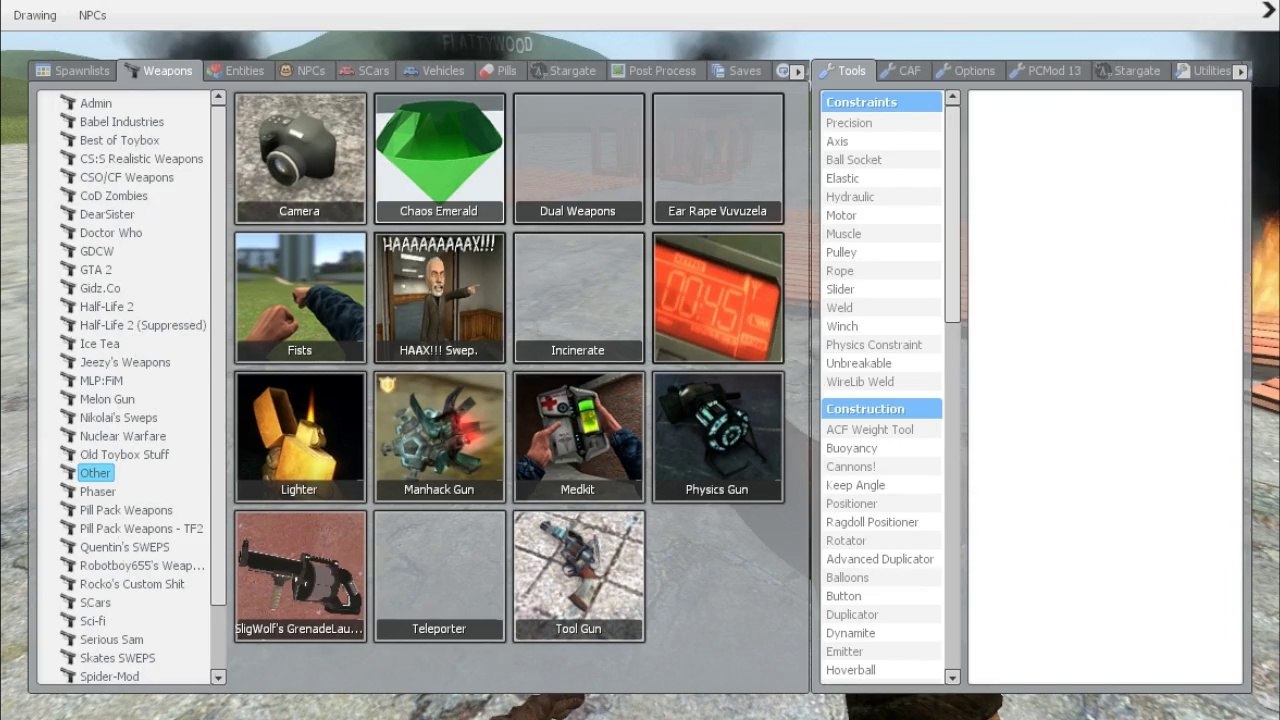Viewport: 1280px width, 720px height.
Task: Open the Pill Pack Weapons - TF2 category
Action: point(141,529)
